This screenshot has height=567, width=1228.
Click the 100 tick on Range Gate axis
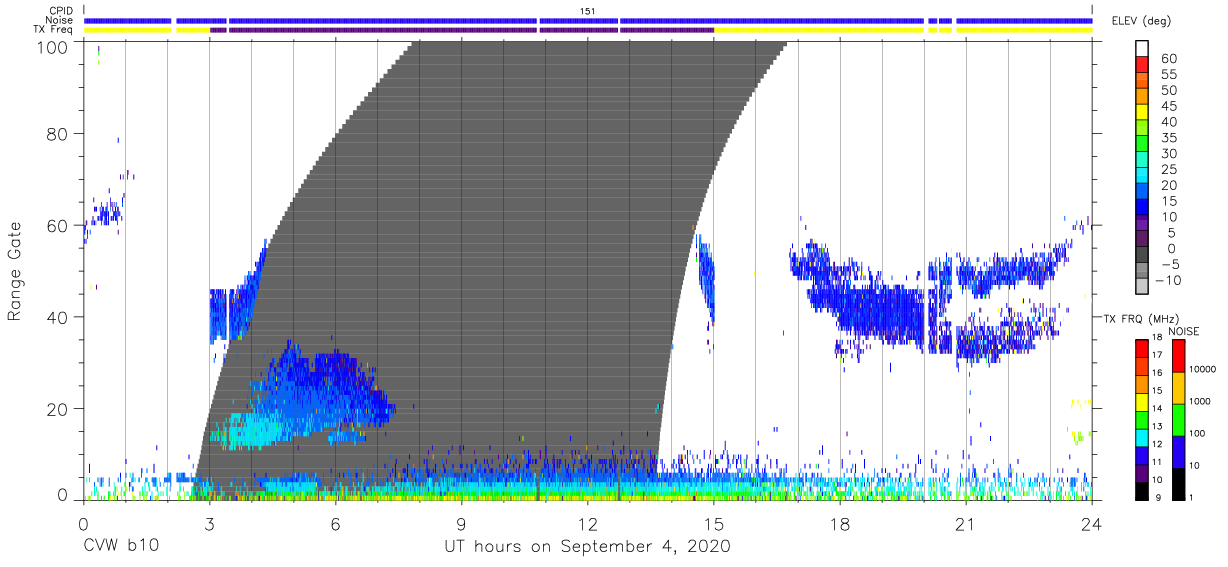(x=54, y=47)
